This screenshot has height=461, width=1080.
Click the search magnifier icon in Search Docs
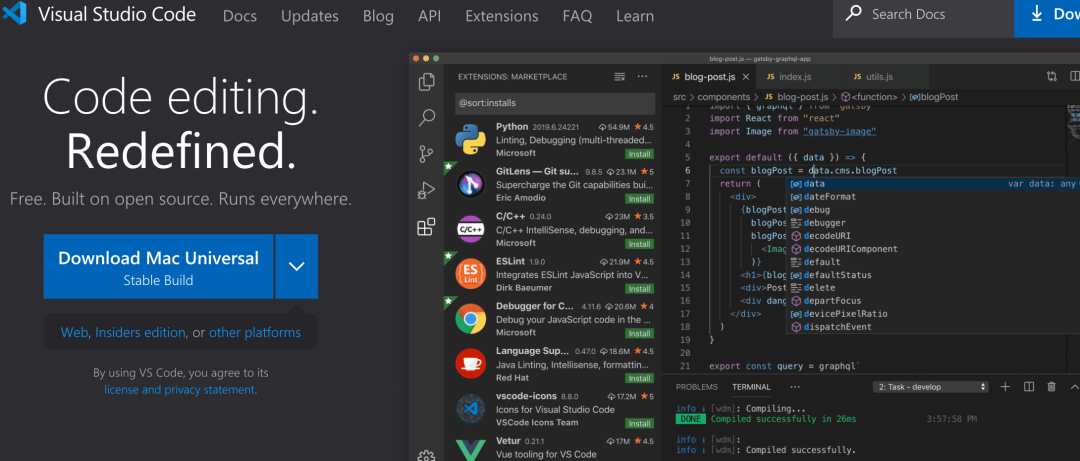point(854,13)
